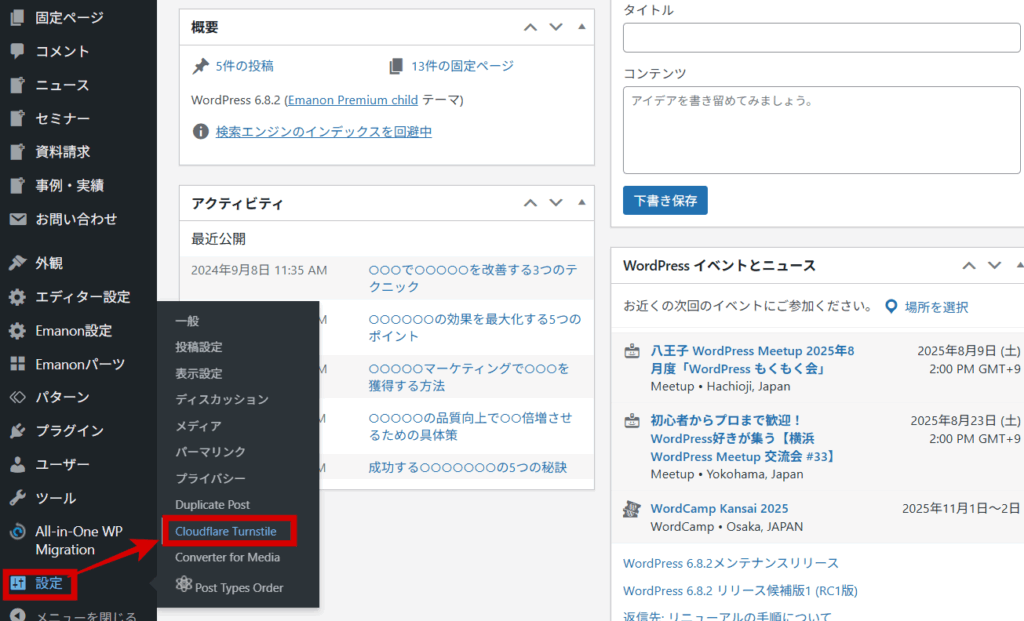Click the plugins icon in sidebar

tap(17, 431)
